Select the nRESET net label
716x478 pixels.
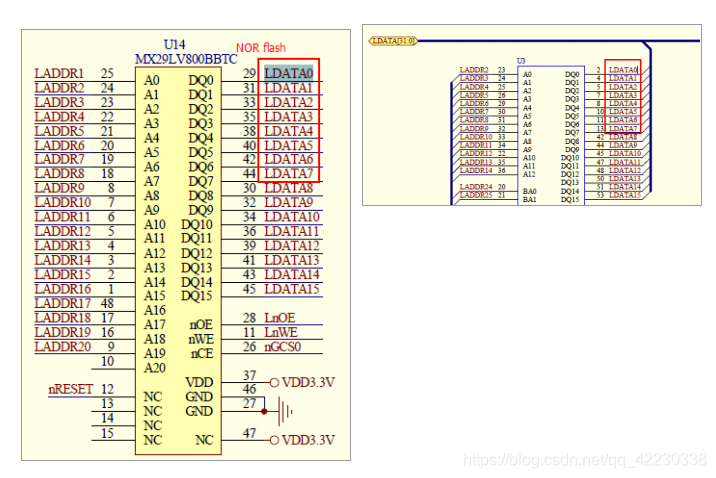pos(71,389)
